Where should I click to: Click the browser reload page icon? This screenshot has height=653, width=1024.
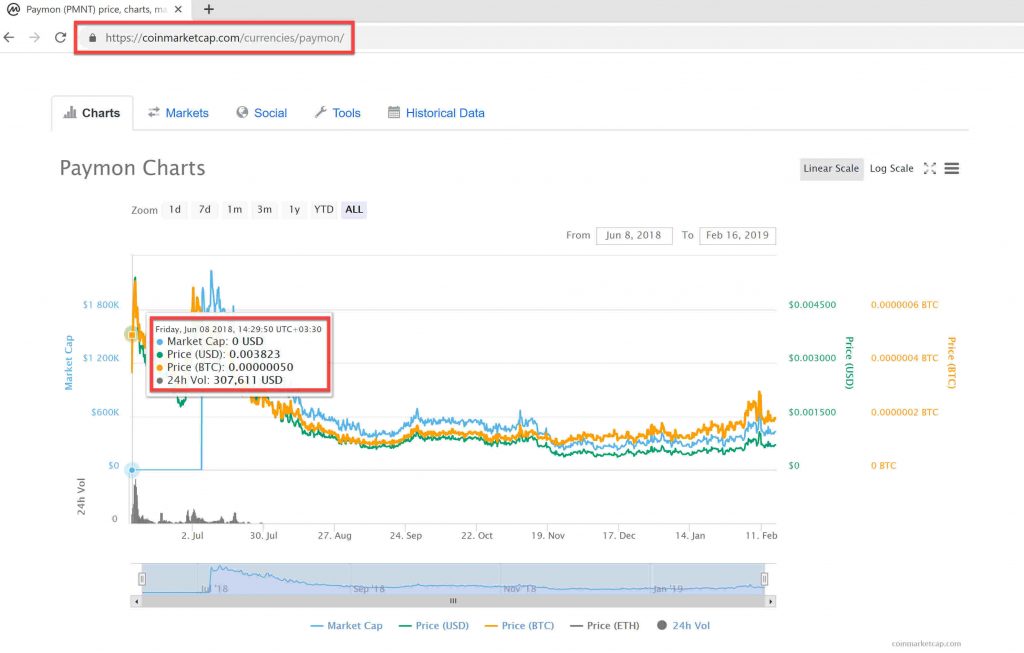[x=60, y=38]
